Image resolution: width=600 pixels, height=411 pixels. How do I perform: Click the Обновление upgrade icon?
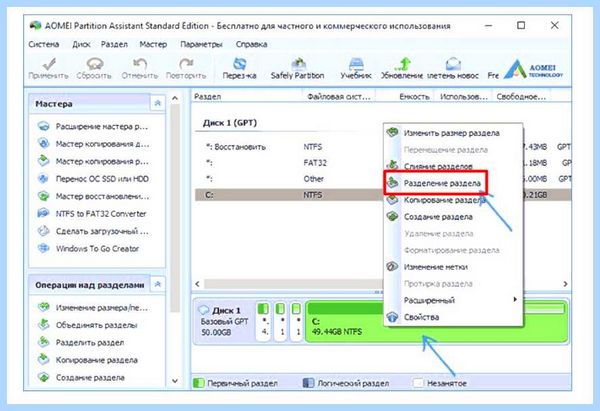(x=402, y=68)
